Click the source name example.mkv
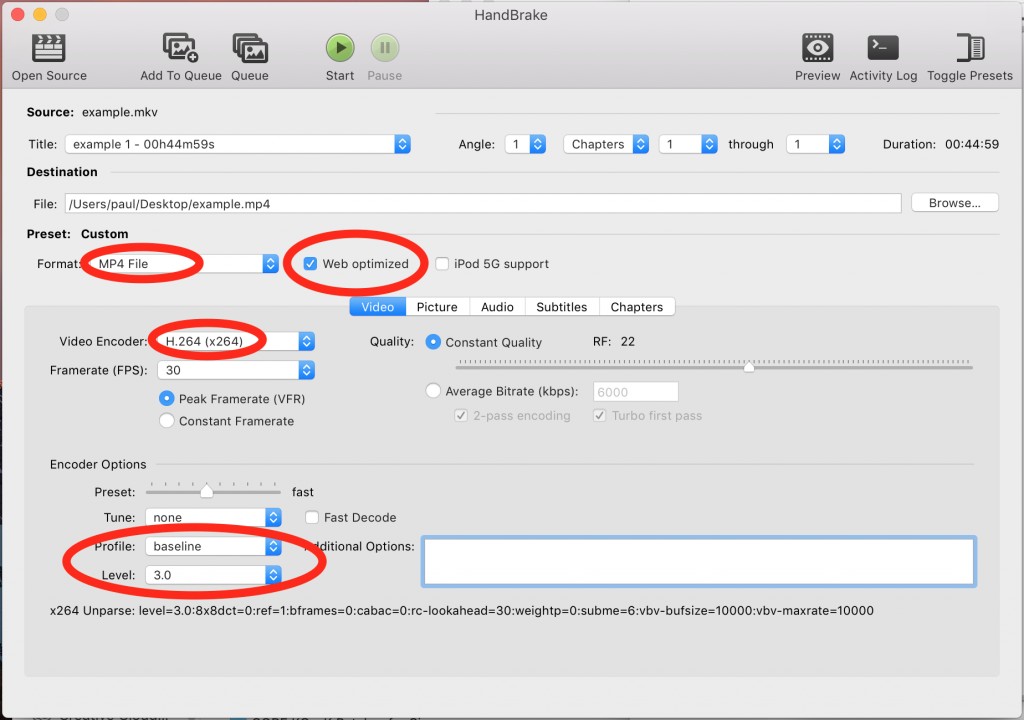Screen dimensions: 1024x720 [120, 112]
